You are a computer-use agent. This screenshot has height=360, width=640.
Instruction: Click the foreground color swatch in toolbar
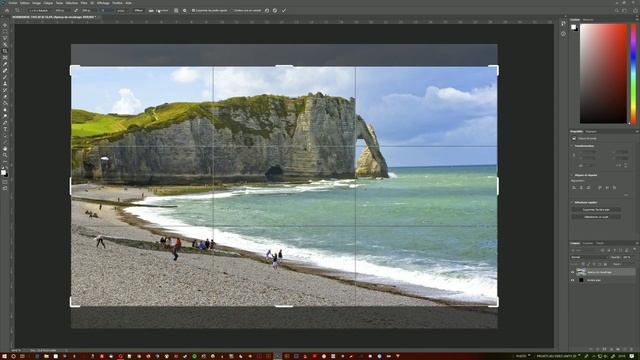pyautogui.click(x=4, y=172)
